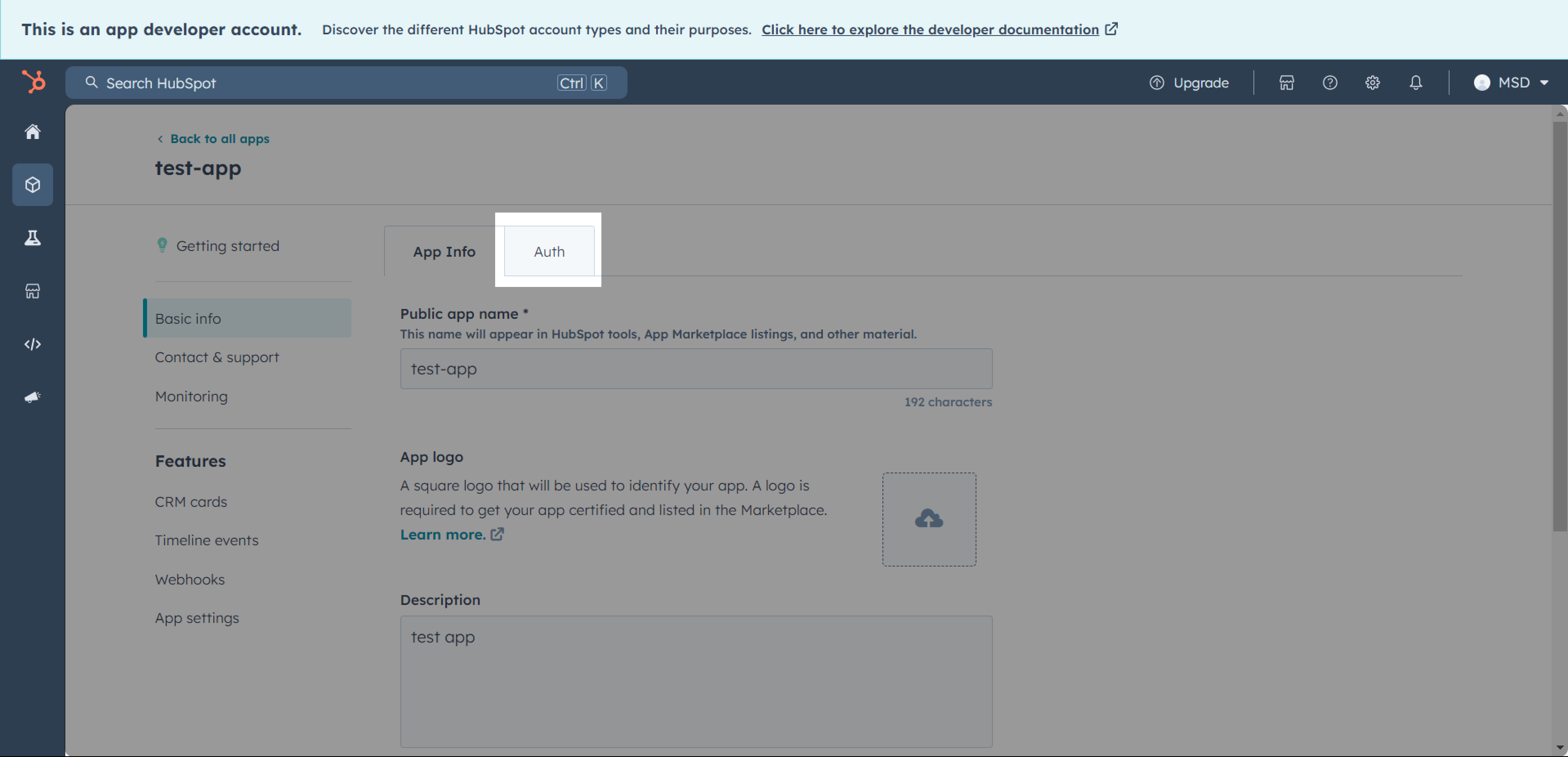Click the Public app name field
The height and width of the screenshot is (757, 1568).
[x=696, y=368]
